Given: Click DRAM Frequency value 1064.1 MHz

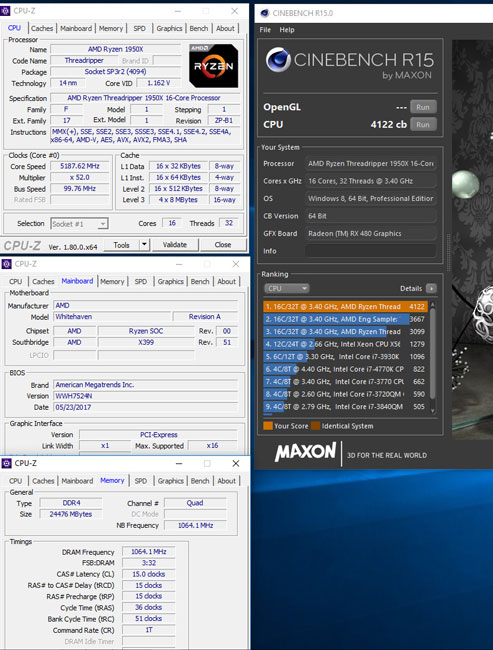Looking at the screenshot, I should coord(148,552).
